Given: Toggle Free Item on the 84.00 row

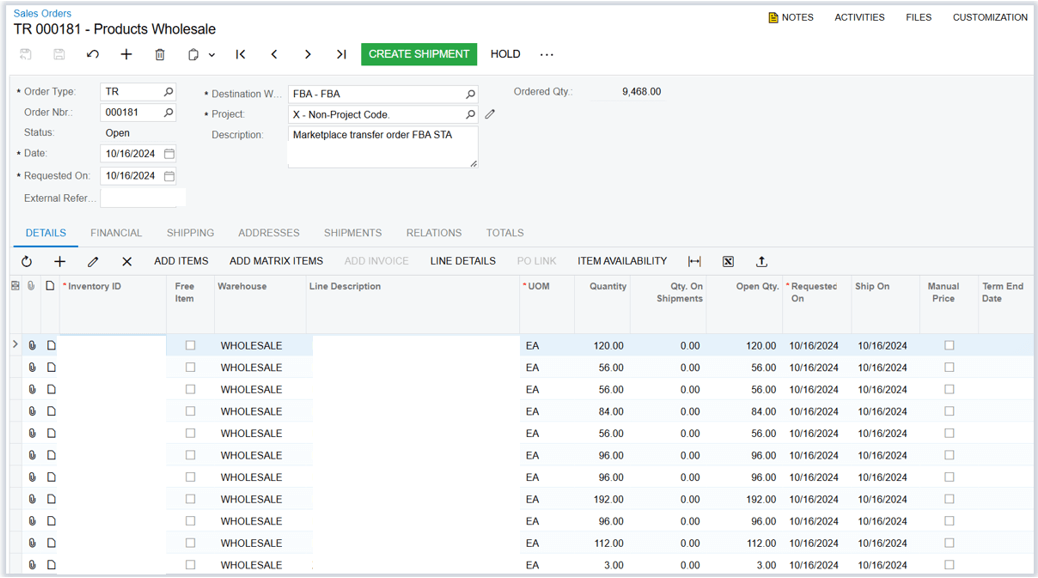Looking at the screenshot, I should pos(191,411).
